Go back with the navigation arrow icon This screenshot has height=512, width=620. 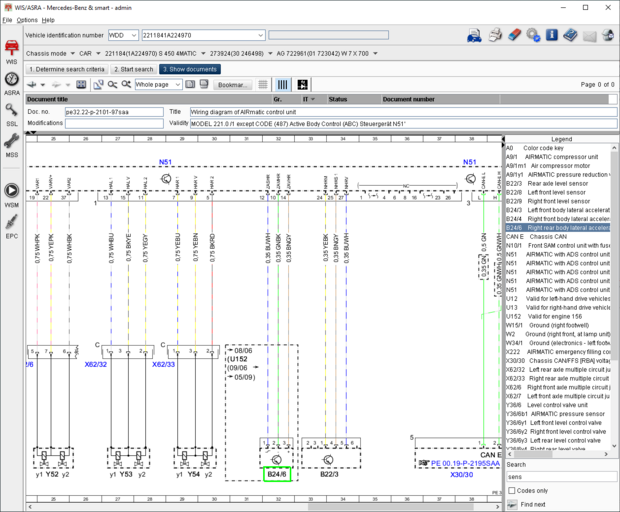[32, 85]
